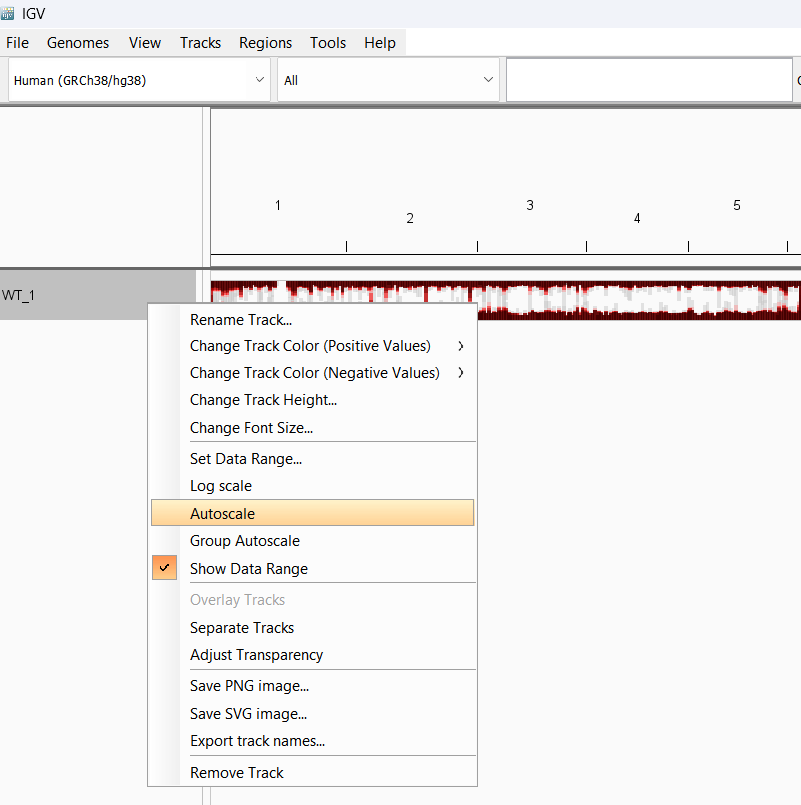Choose Remove Track from the menu

pos(312,772)
